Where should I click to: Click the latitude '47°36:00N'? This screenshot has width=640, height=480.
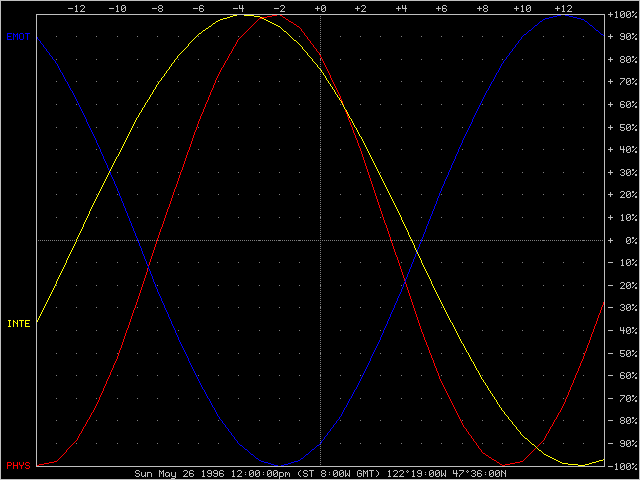[x=480, y=474]
